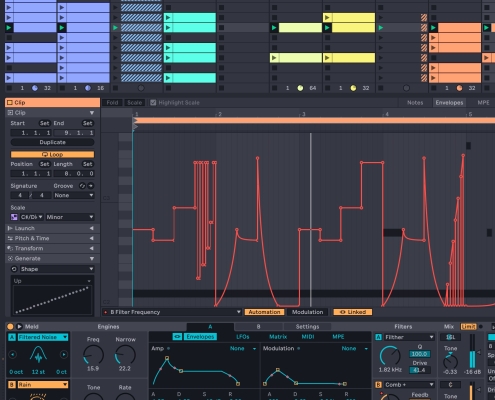Open the C#/Db root note dropdown

coord(31,217)
